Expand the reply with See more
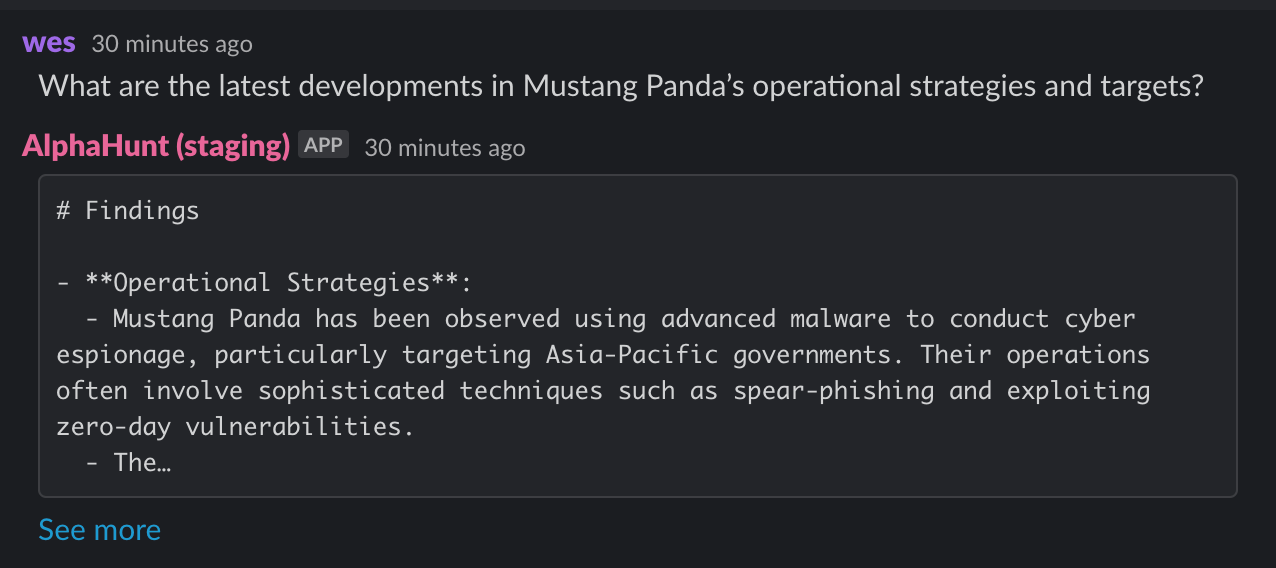Image resolution: width=1276 pixels, height=568 pixels. [x=99, y=529]
